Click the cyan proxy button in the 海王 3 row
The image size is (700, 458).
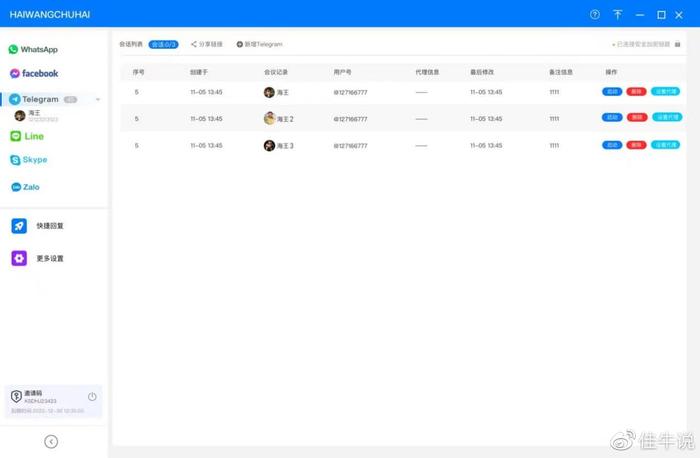[x=666, y=145]
